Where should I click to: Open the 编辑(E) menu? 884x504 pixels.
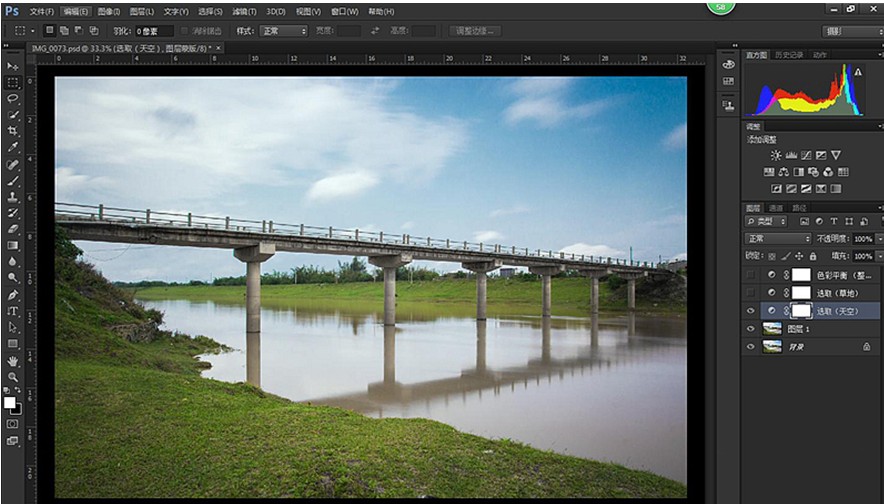coord(76,11)
